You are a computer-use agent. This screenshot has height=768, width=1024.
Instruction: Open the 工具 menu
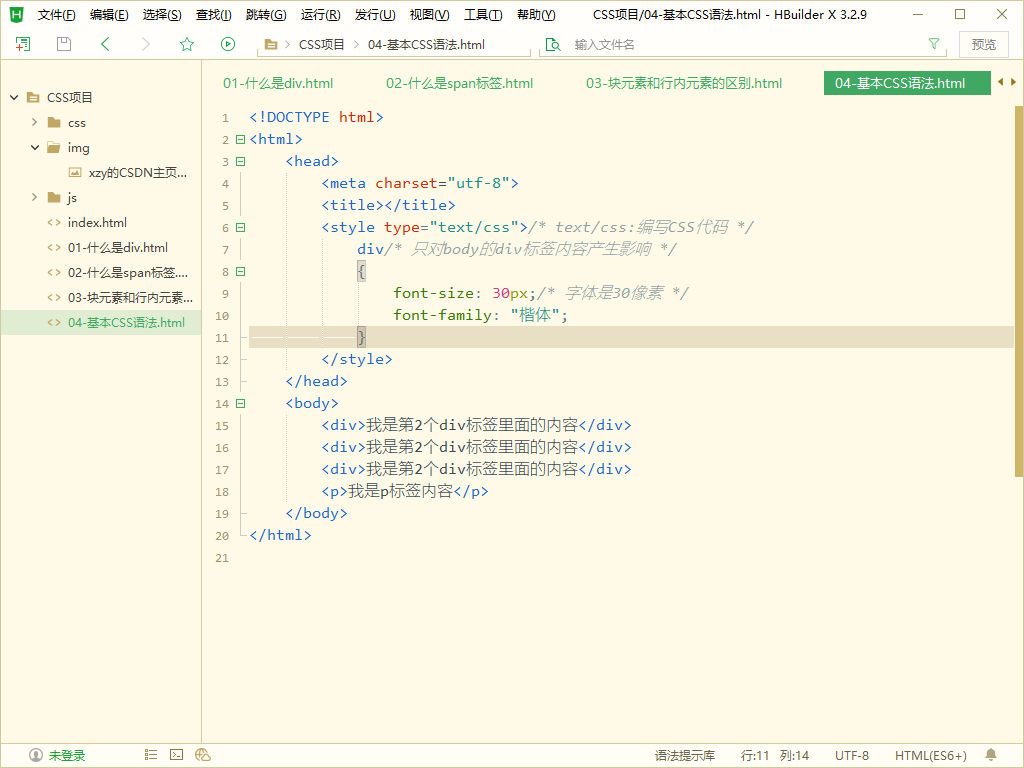pos(483,14)
